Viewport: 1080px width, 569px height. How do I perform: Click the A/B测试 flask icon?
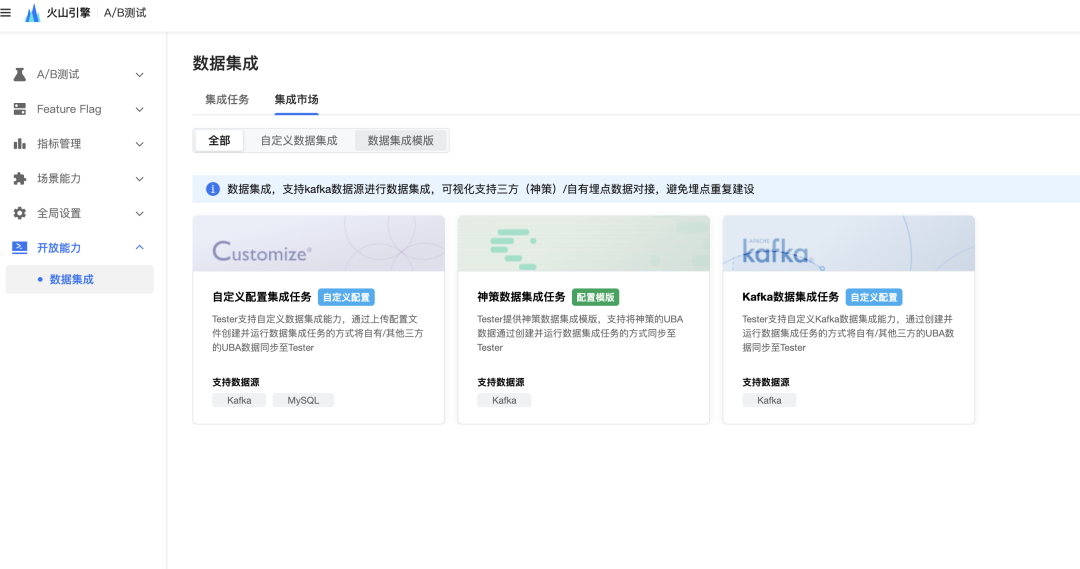pos(20,74)
